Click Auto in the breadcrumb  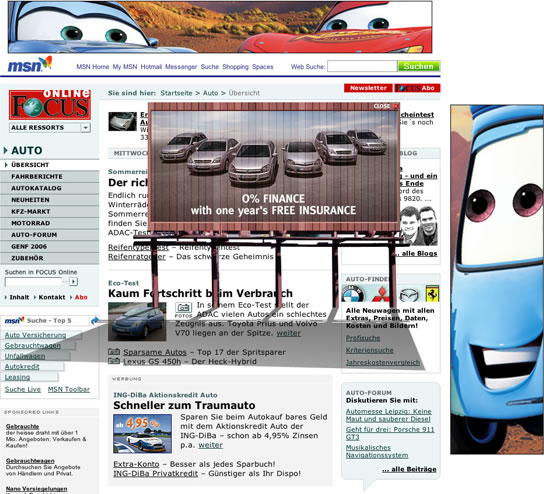[211, 93]
